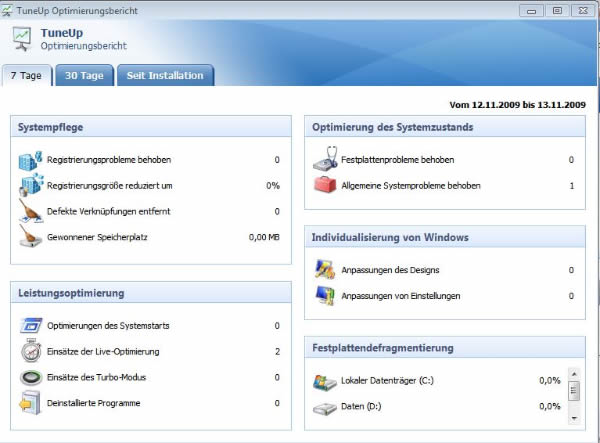The width and height of the screenshot is (600, 443).
Task: Switch to the 7 Tage tab
Action: point(26,76)
